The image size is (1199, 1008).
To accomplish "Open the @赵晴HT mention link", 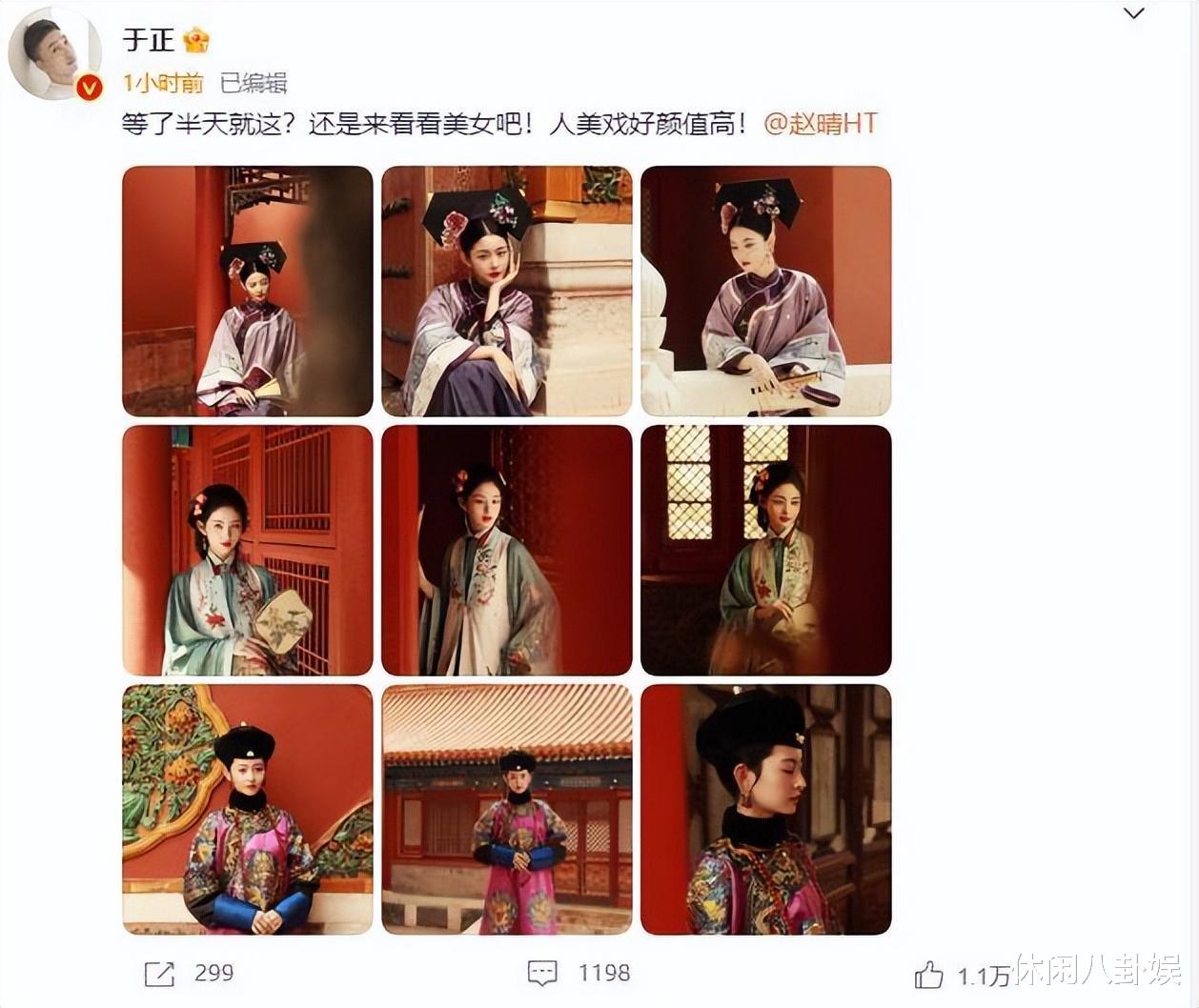I will click(x=820, y=124).
